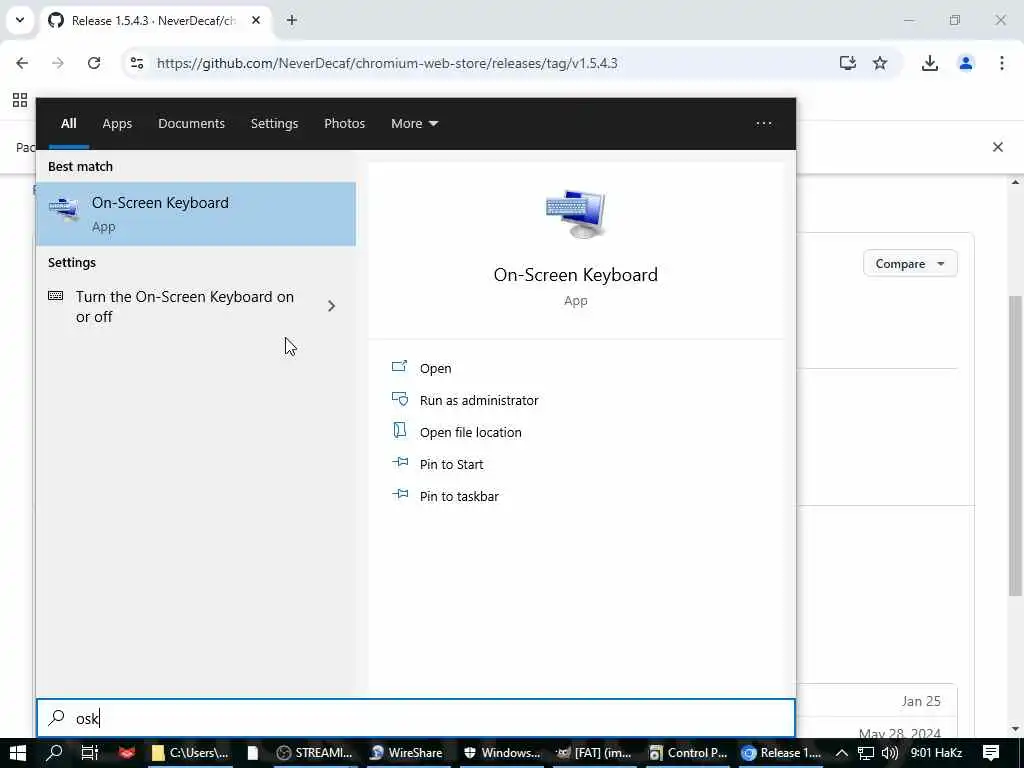Switch to the Photos search tab
1024x768 pixels.
tap(344, 123)
